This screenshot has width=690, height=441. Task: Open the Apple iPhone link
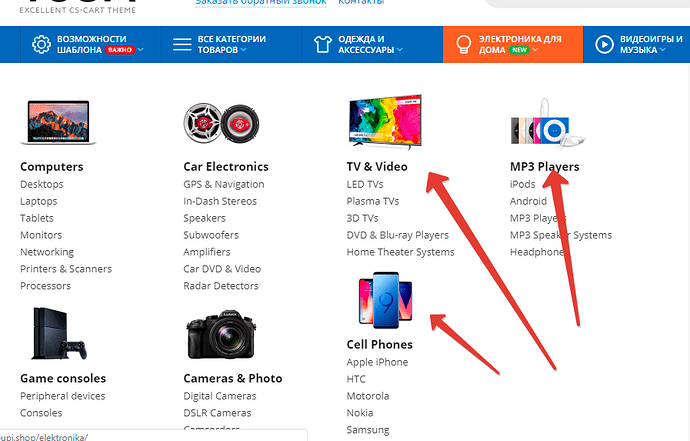pos(378,362)
